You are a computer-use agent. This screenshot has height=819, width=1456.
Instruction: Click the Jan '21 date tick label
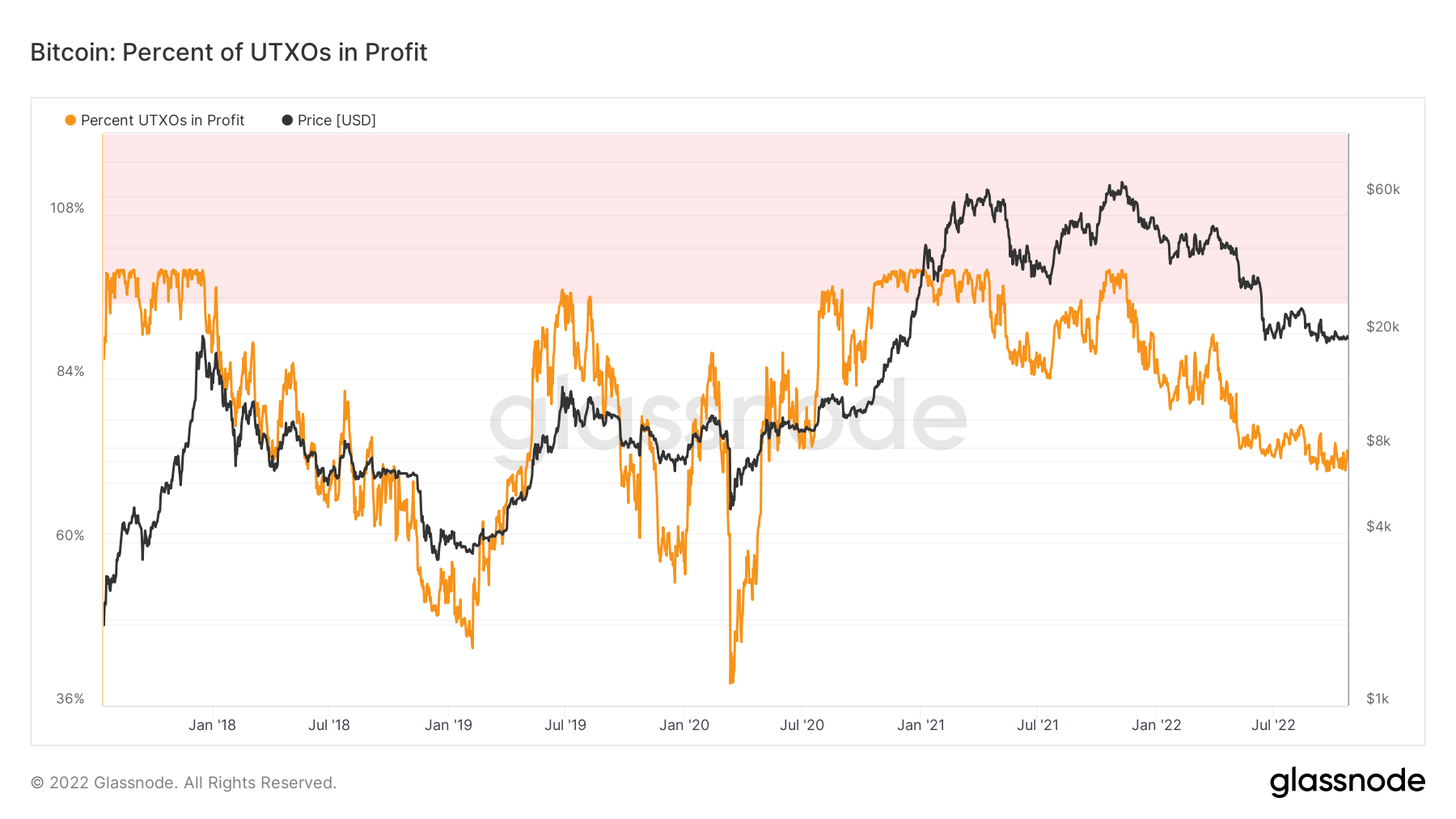click(x=921, y=725)
